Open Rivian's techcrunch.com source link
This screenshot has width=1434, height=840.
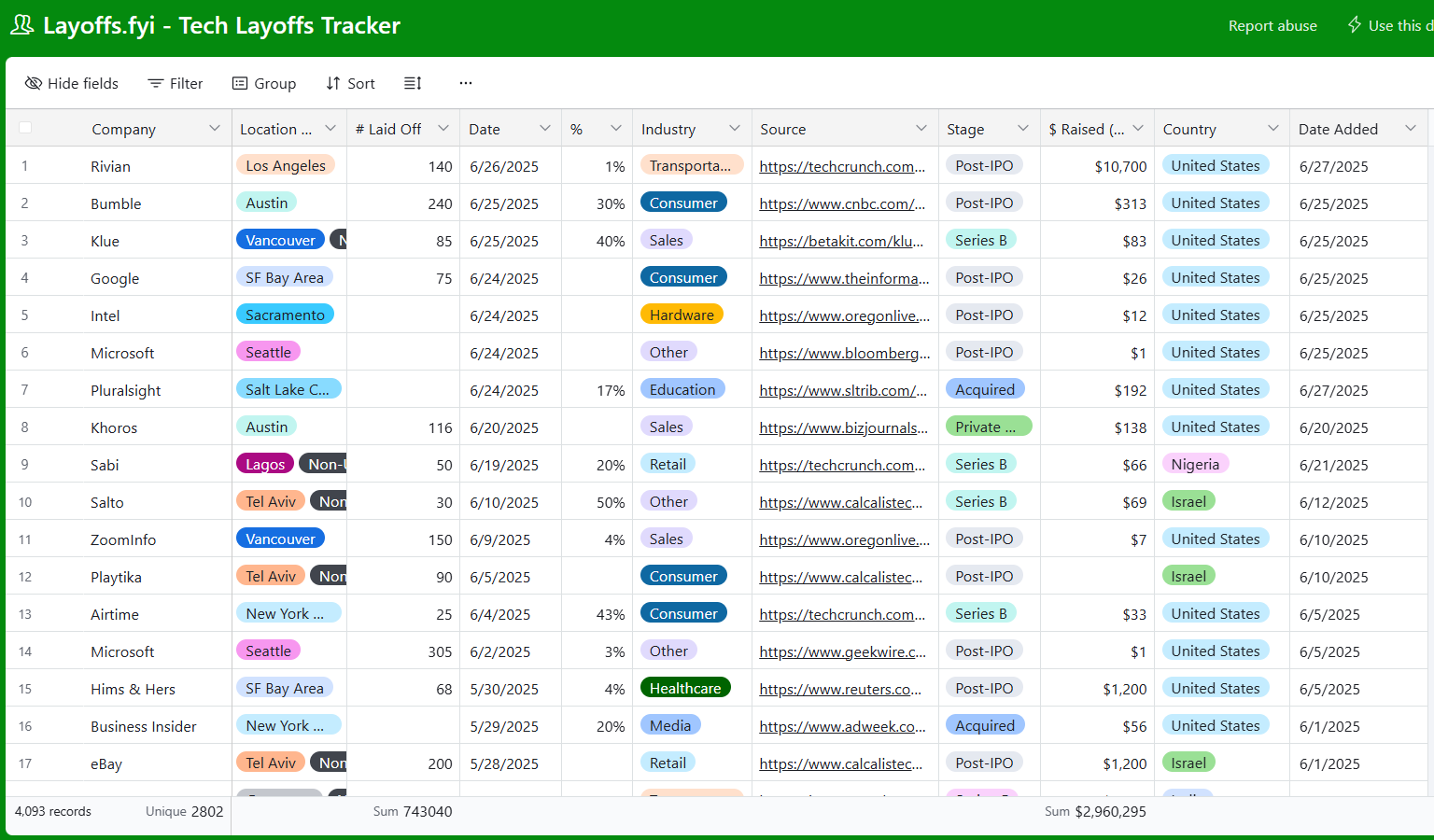(842, 166)
